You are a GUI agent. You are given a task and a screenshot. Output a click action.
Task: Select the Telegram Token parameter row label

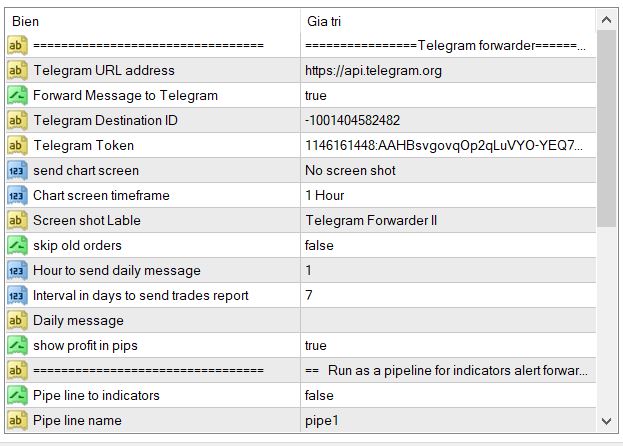pos(83,146)
